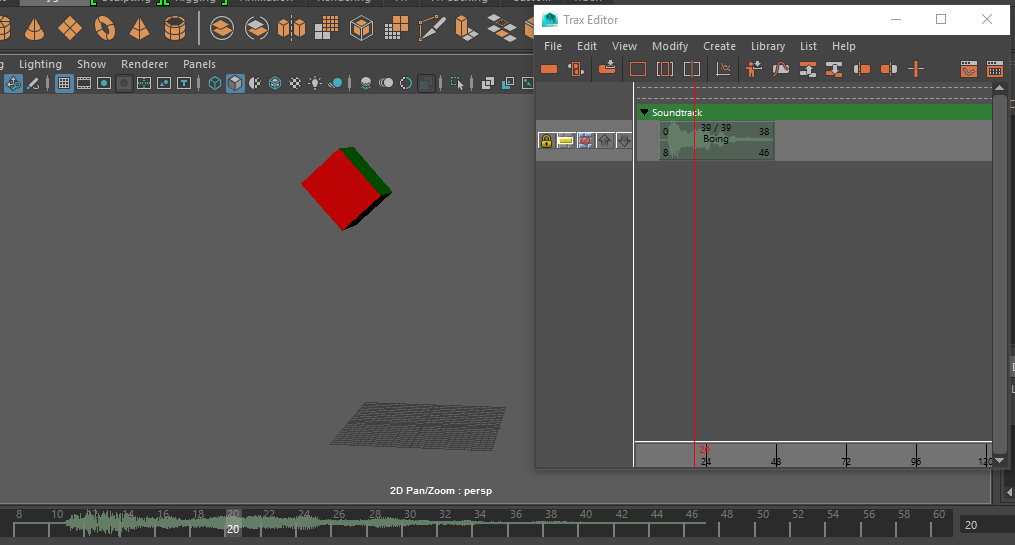The image size is (1015, 545).
Task: Open the Trax Editor Modify menu
Action: click(670, 46)
